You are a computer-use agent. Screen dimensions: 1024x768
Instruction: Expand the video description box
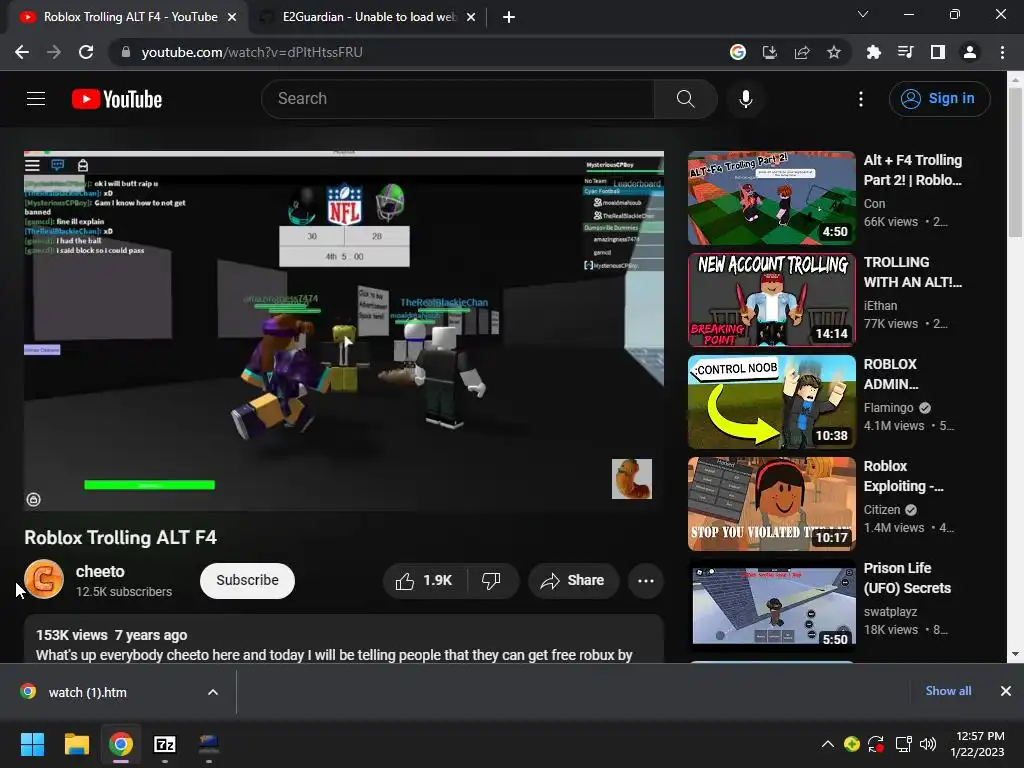point(344,639)
